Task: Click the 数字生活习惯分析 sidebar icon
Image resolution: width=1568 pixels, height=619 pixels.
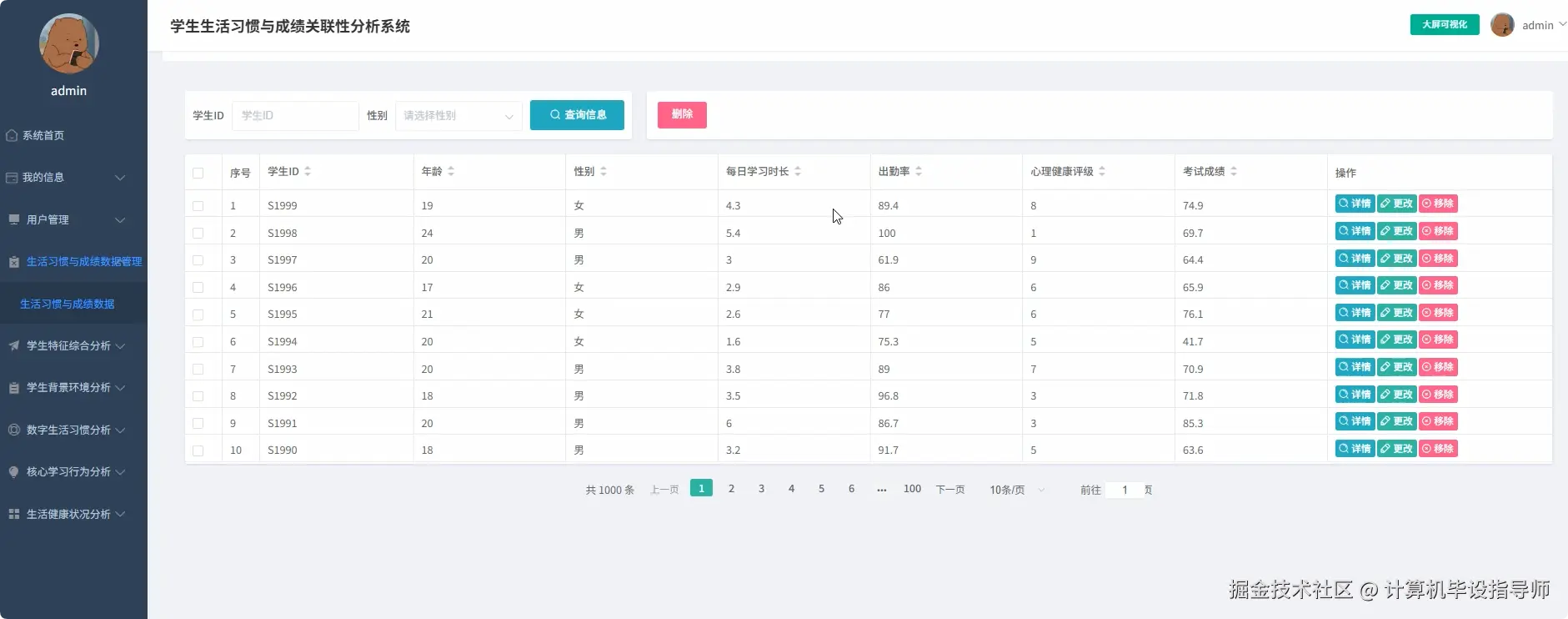Action: click(14, 430)
